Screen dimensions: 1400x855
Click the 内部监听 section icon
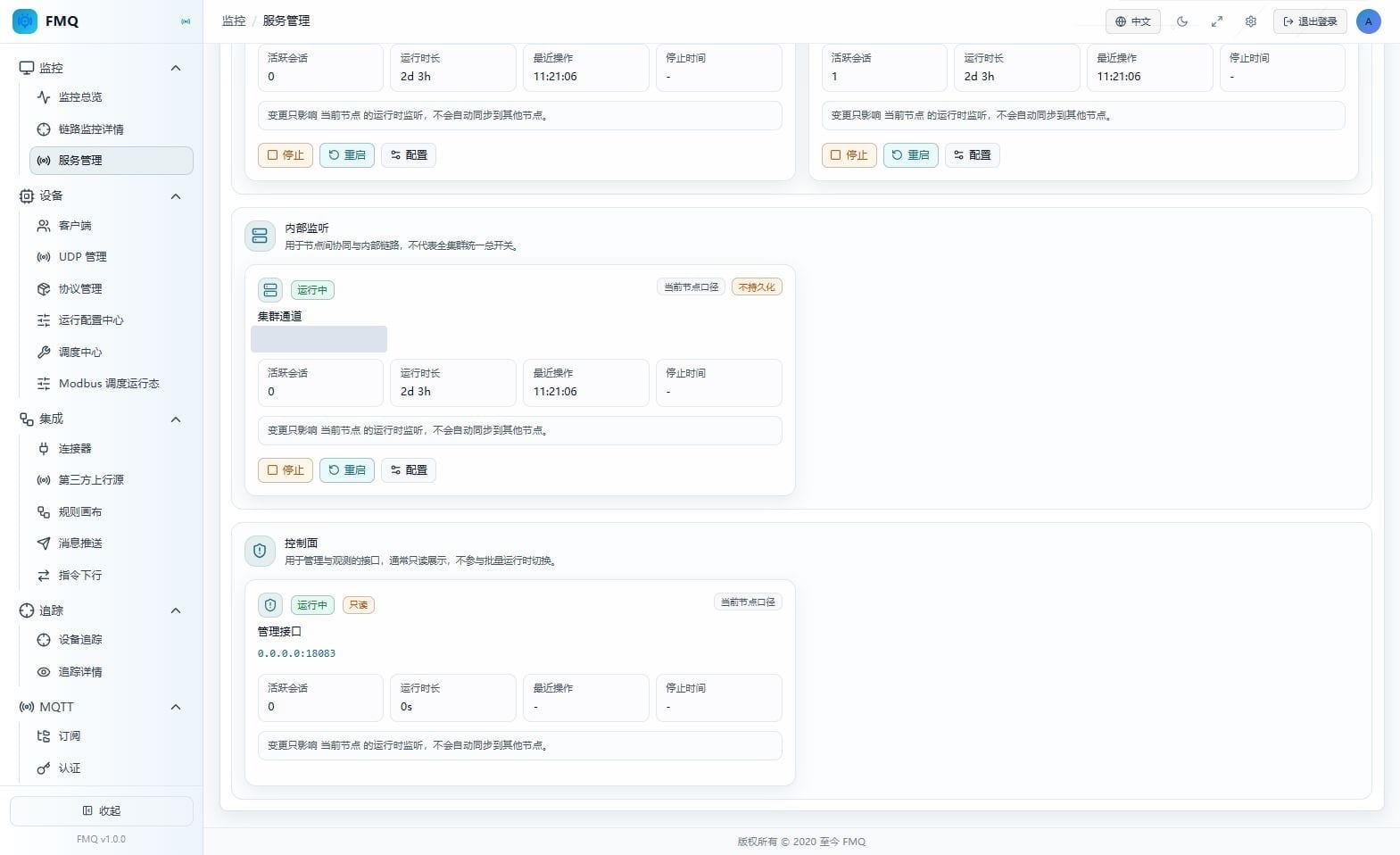click(260, 236)
